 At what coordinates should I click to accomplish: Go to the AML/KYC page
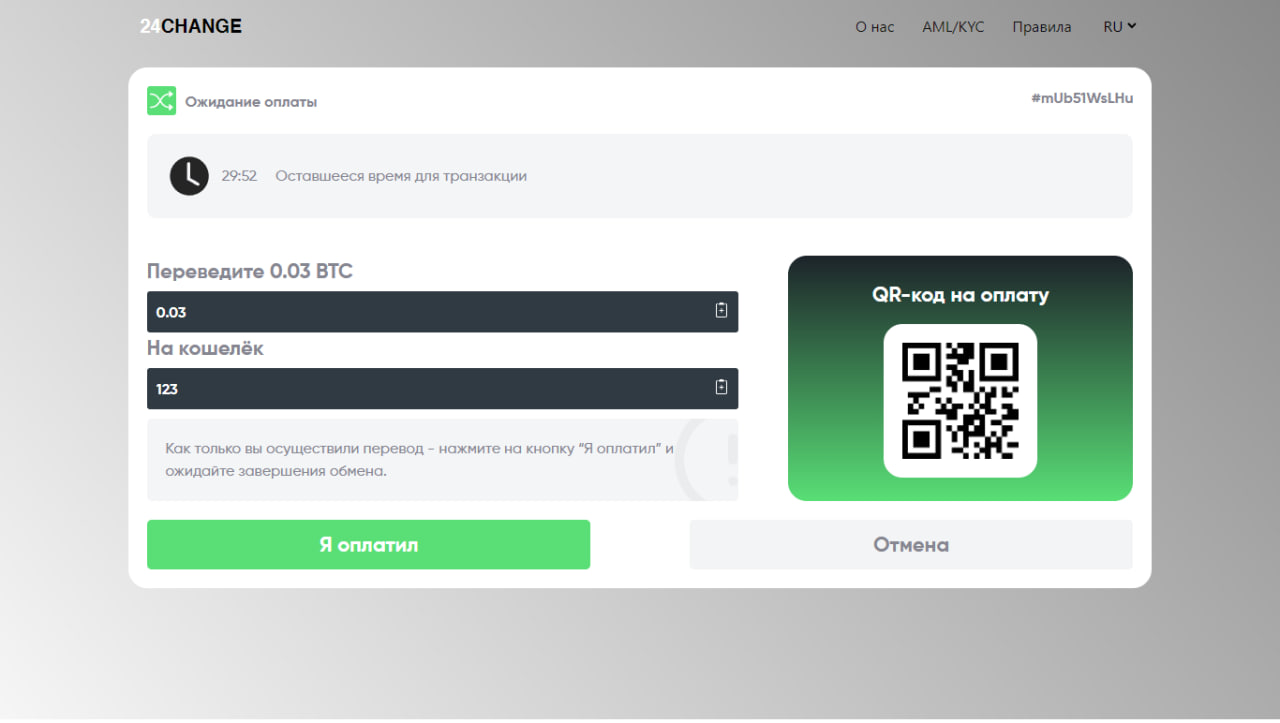pyautogui.click(x=953, y=27)
